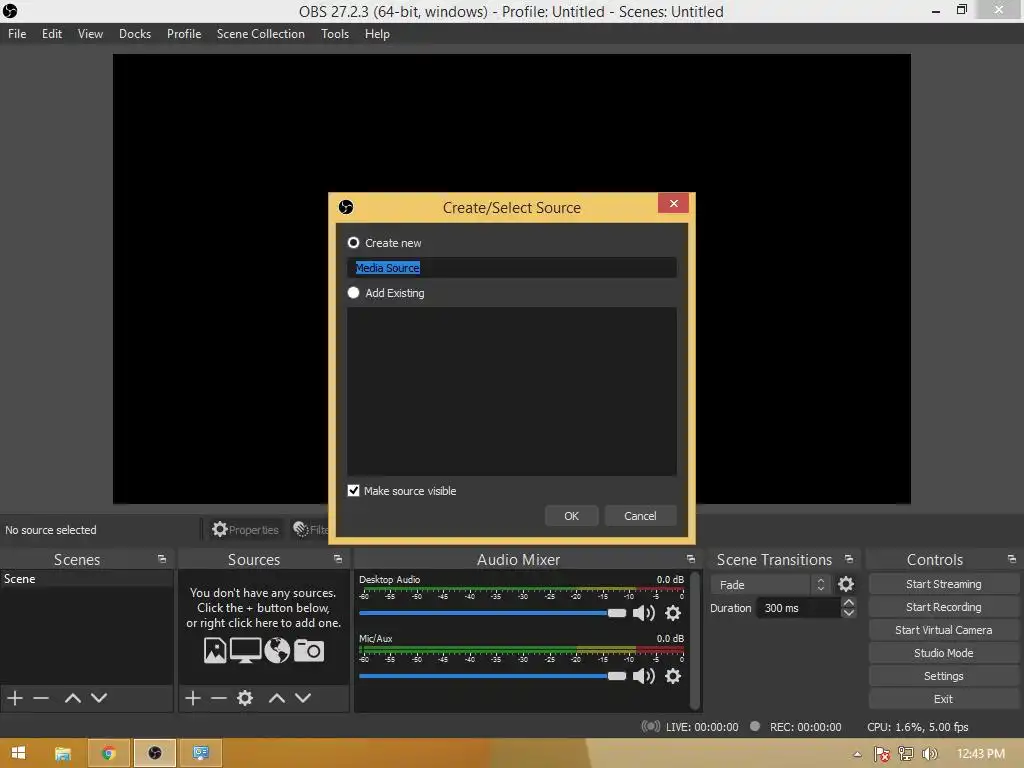Click Start Virtual Camera button

tap(944, 630)
